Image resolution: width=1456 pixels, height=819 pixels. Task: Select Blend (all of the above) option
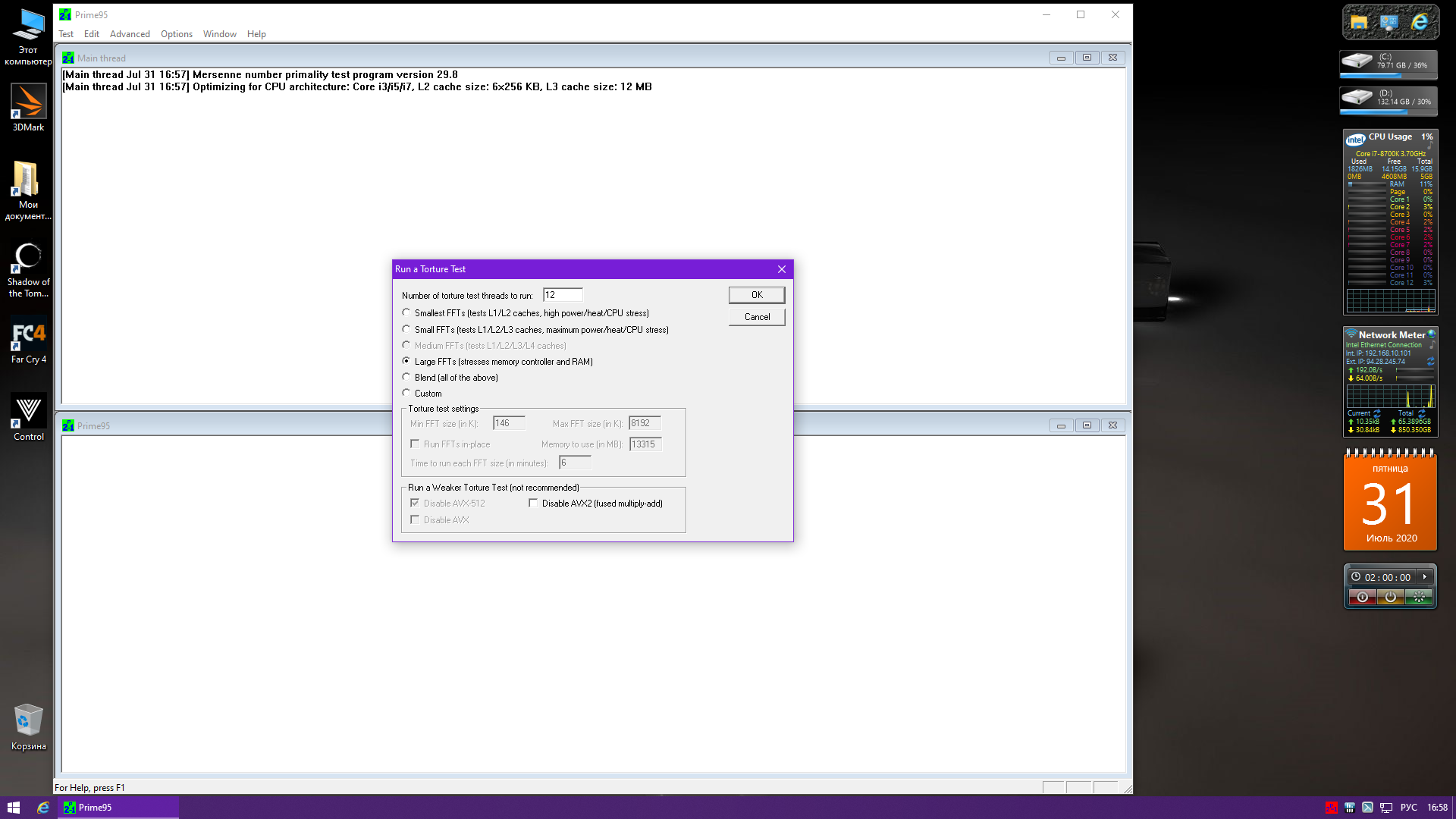click(x=406, y=377)
